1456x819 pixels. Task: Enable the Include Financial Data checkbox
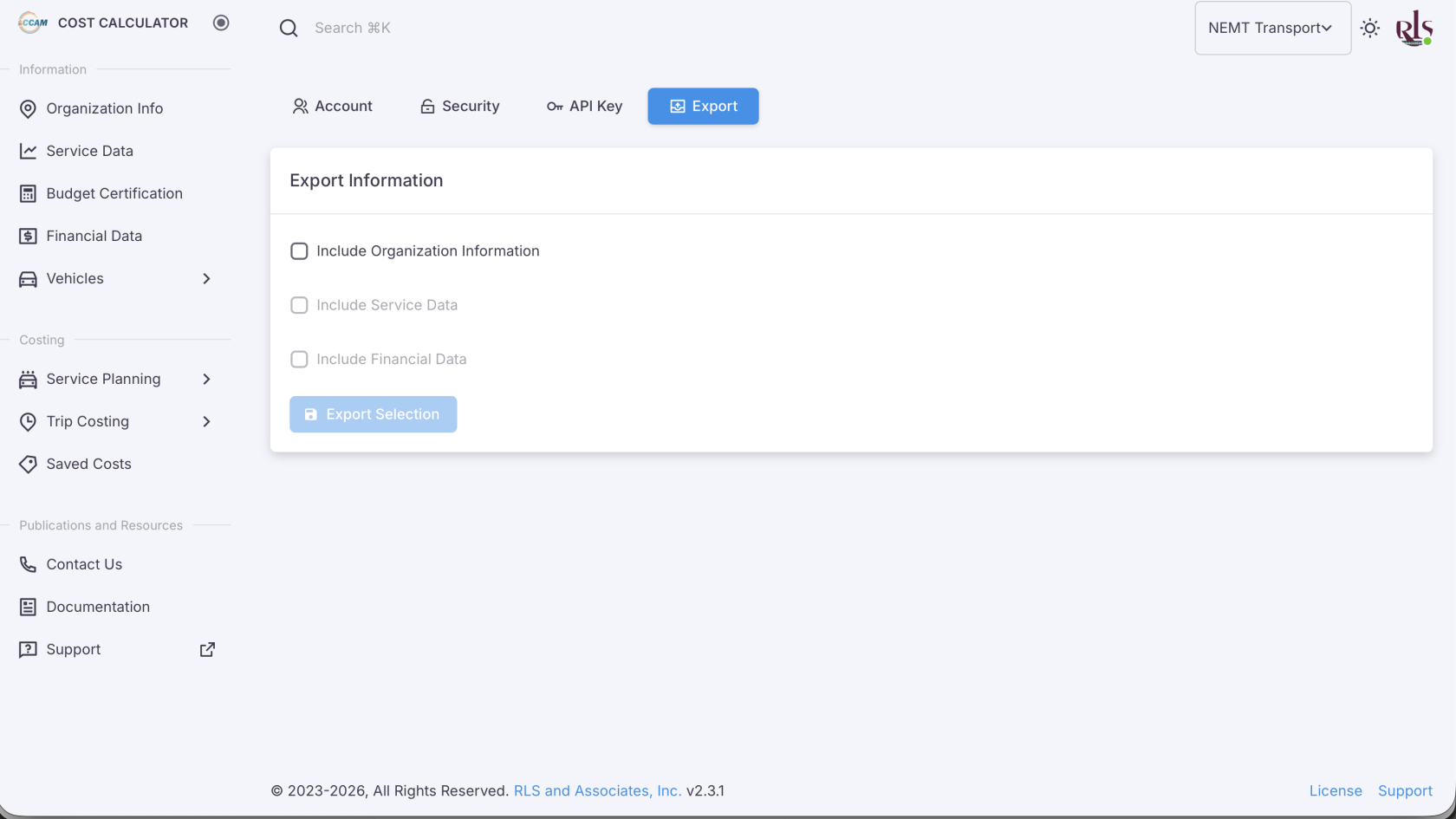tap(299, 359)
